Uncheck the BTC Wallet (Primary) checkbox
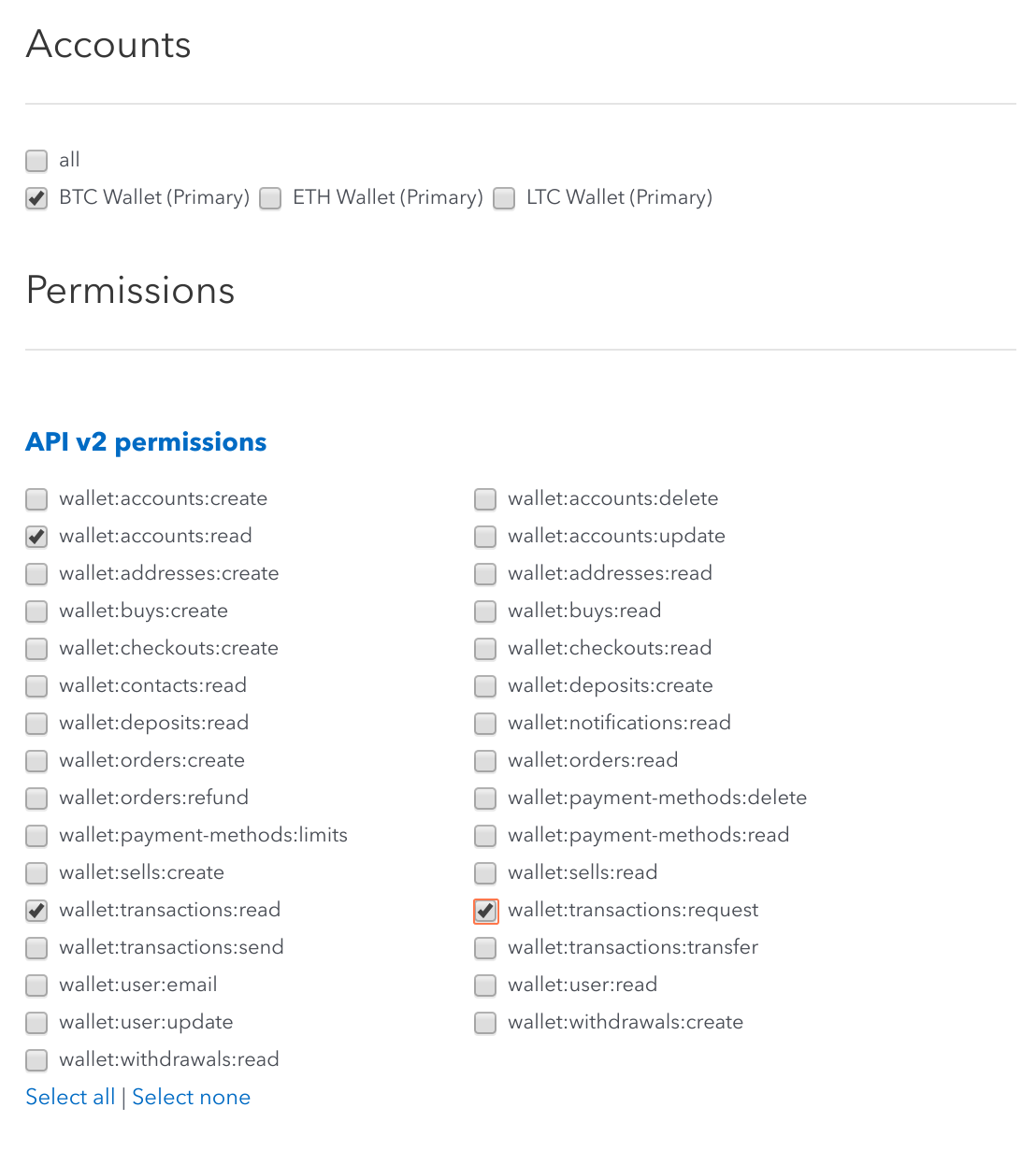The image size is (1036, 1165). click(x=36, y=198)
